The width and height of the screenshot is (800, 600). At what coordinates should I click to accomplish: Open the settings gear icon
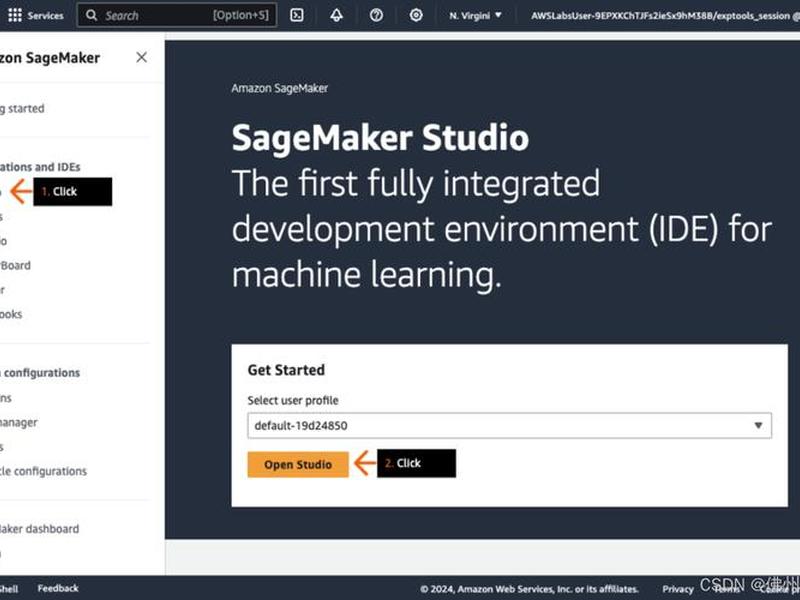coord(416,15)
